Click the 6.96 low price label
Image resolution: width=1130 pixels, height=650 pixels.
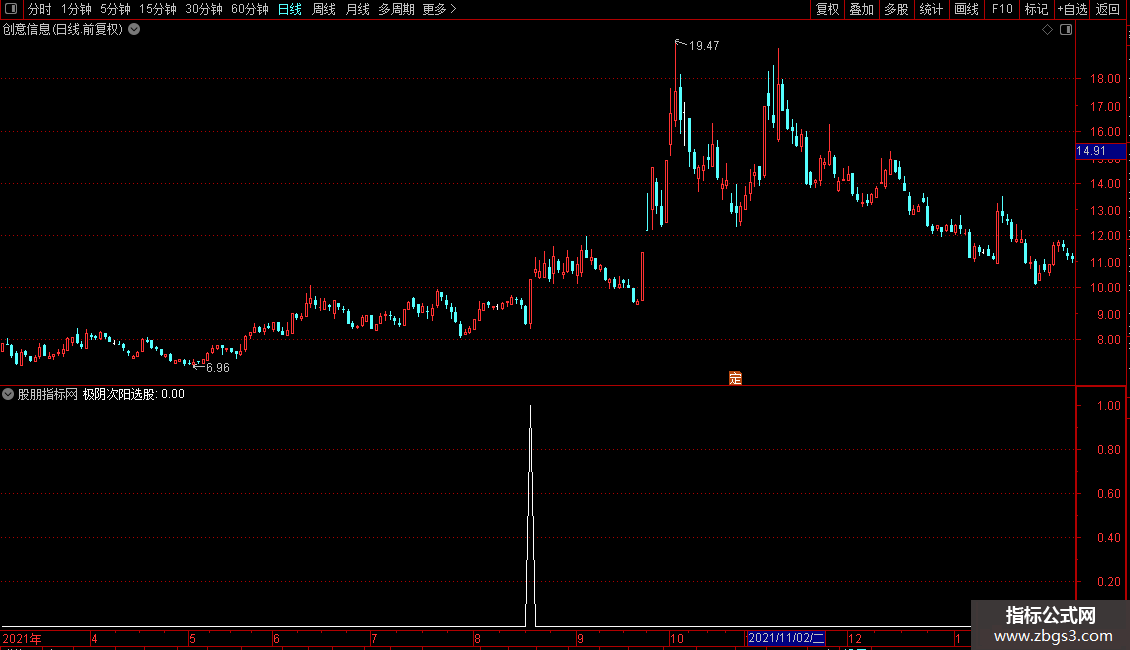click(218, 368)
